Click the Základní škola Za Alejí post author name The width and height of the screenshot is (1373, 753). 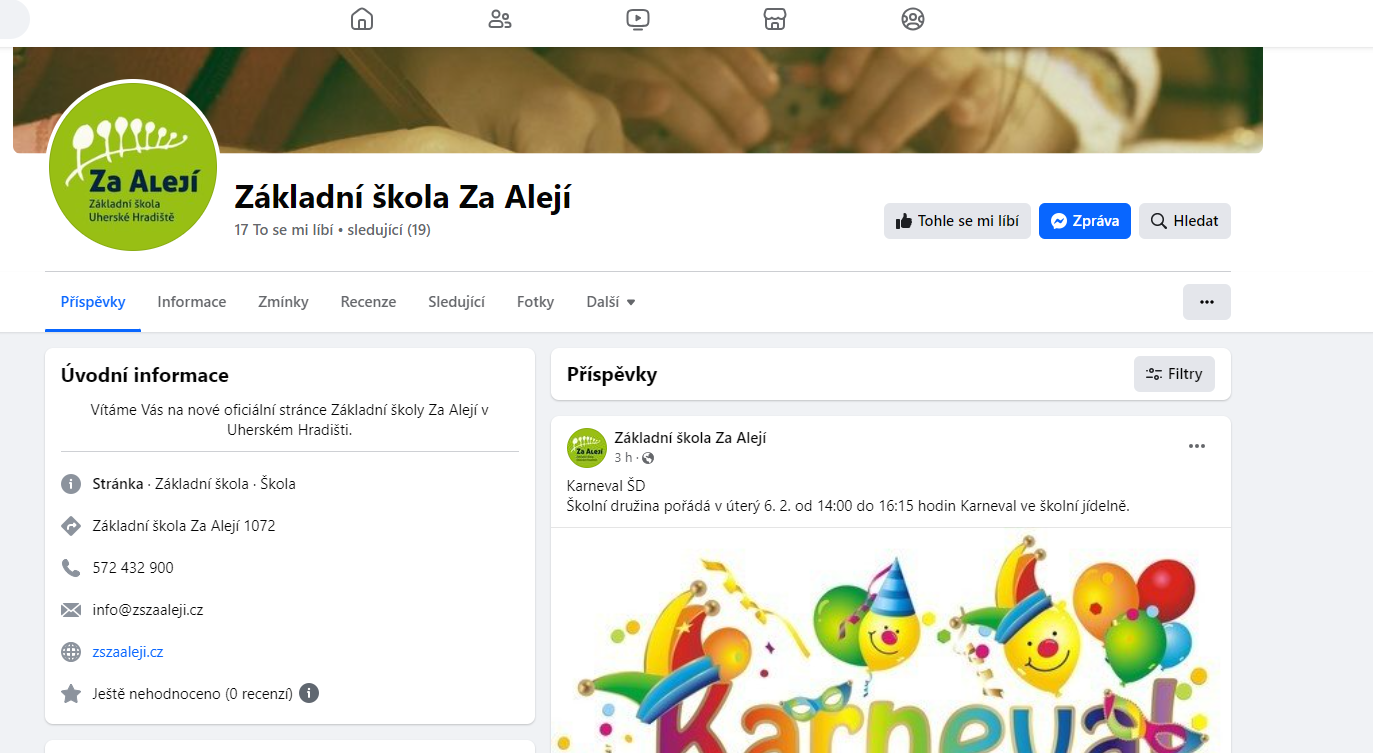click(x=690, y=438)
